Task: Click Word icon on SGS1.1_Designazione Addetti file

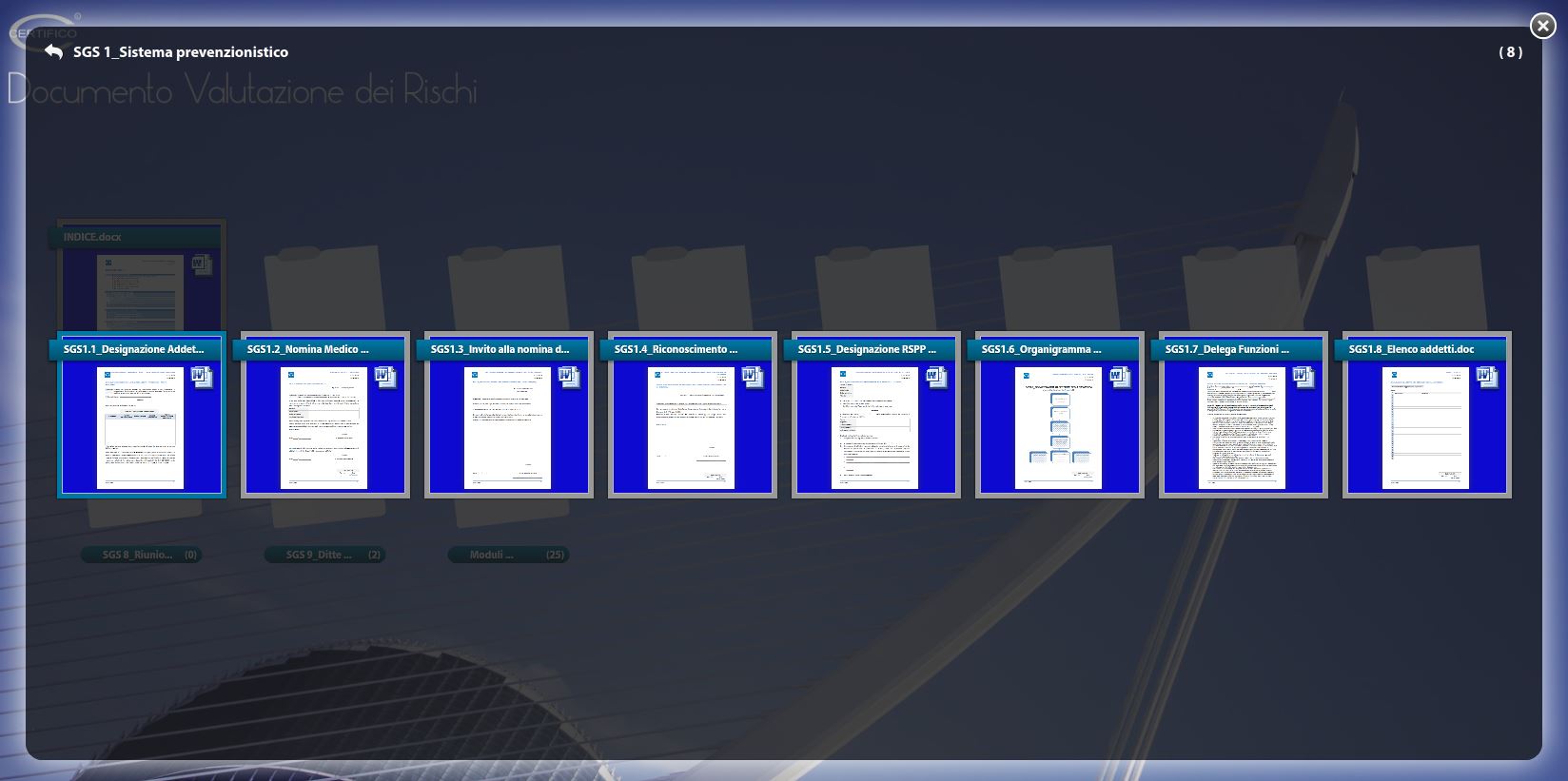Action: pyautogui.click(x=201, y=378)
